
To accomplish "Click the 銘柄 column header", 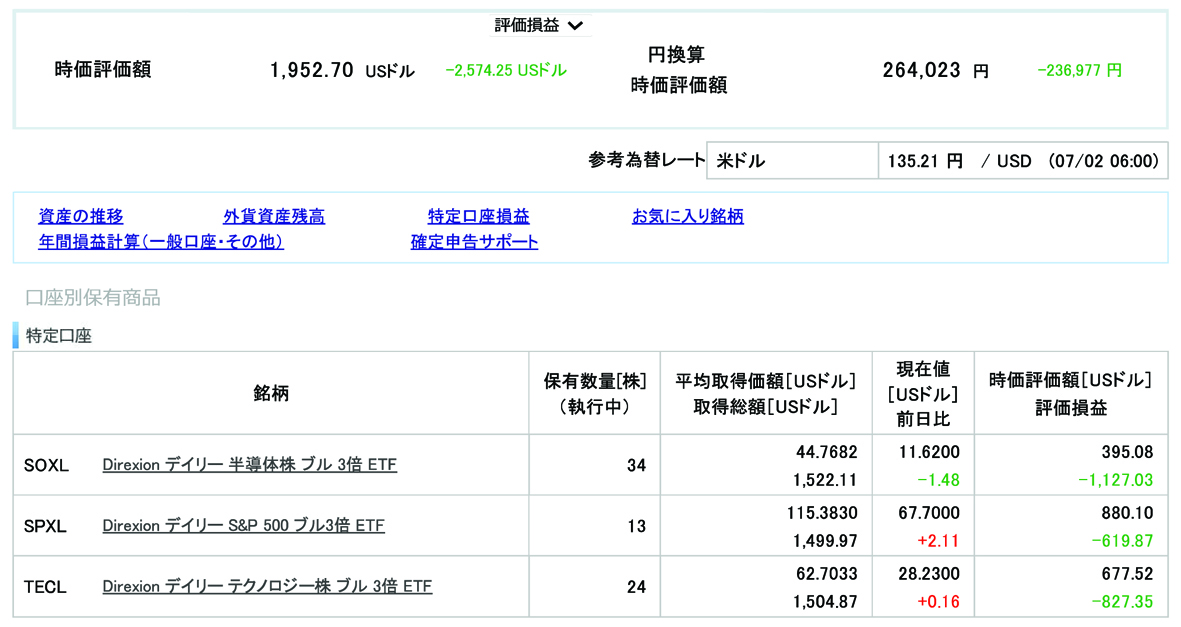I will 271,393.
